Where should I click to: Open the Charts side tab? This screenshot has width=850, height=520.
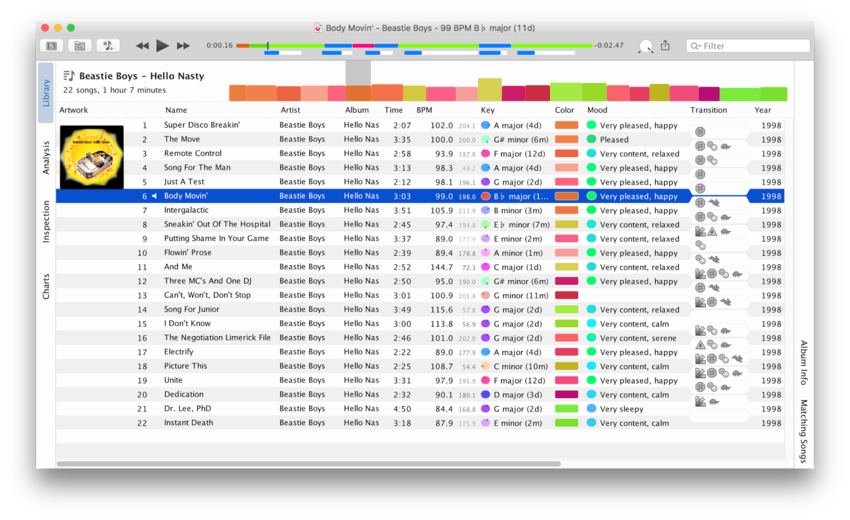[46, 287]
